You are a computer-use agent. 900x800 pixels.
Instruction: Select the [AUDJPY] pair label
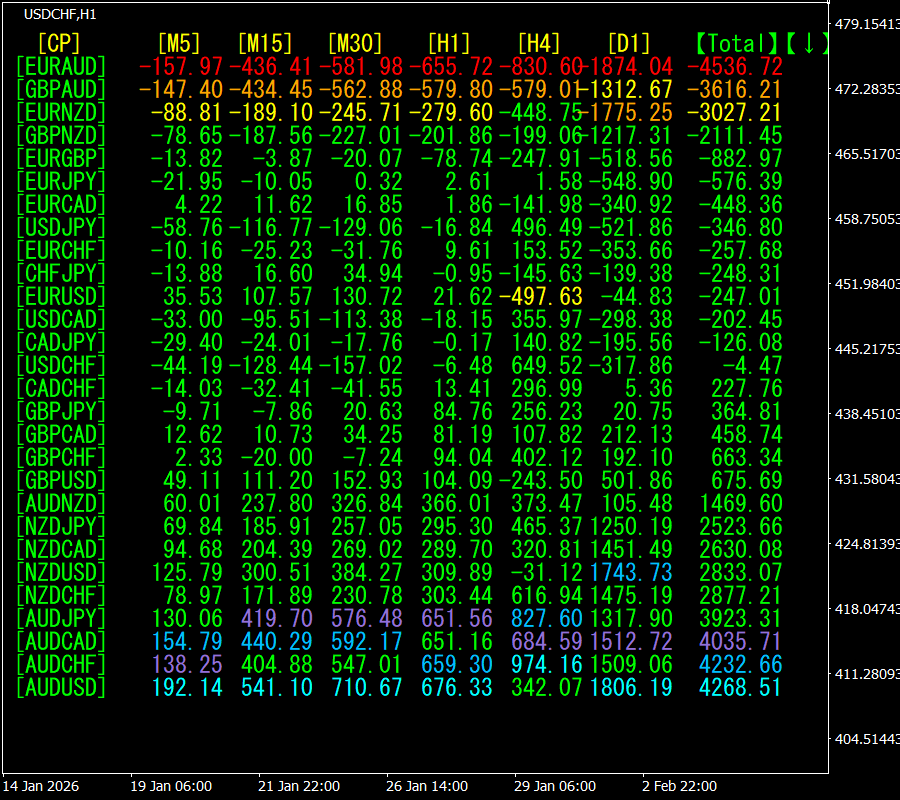click(61, 618)
